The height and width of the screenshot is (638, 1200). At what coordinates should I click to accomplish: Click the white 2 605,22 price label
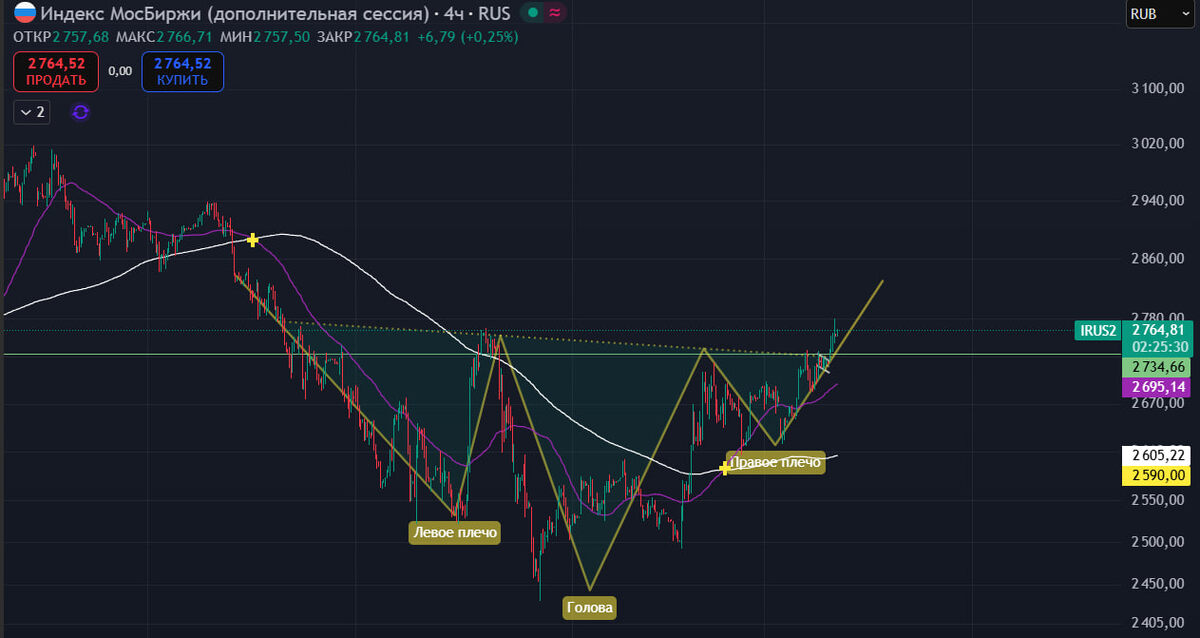pyautogui.click(x=1158, y=455)
